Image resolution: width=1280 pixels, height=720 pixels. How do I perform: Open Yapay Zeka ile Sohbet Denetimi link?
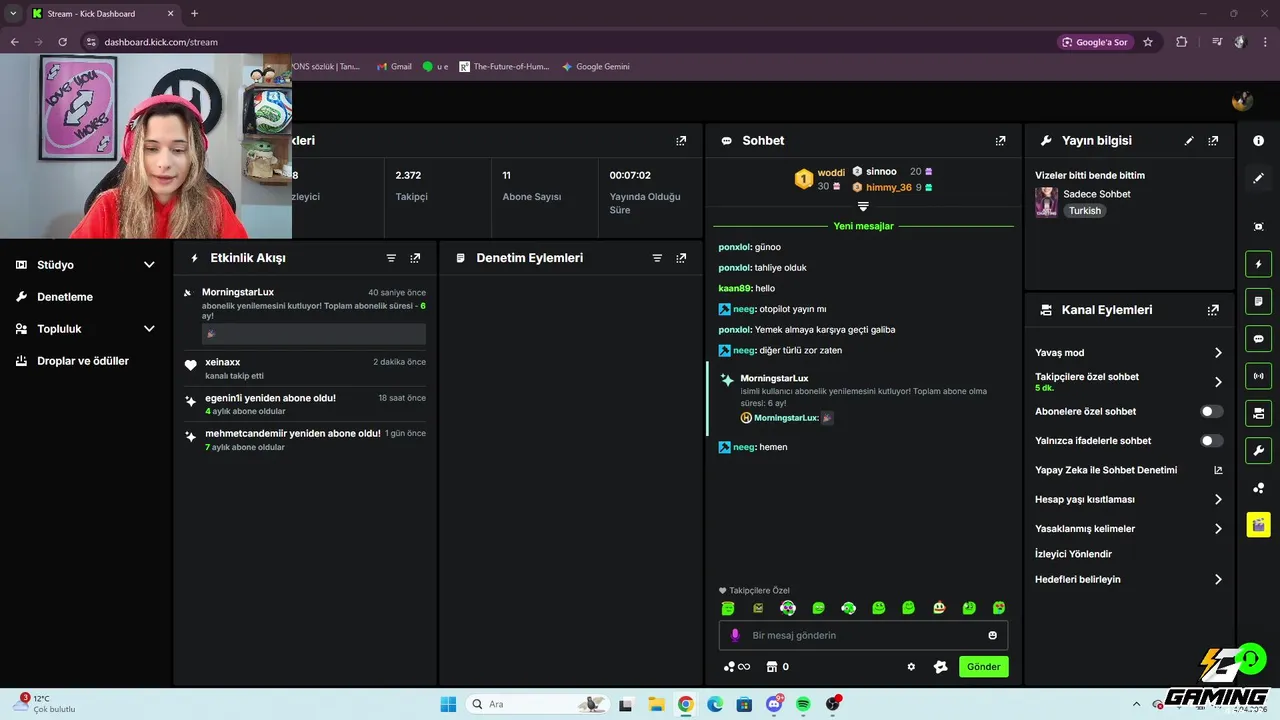[1129, 470]
